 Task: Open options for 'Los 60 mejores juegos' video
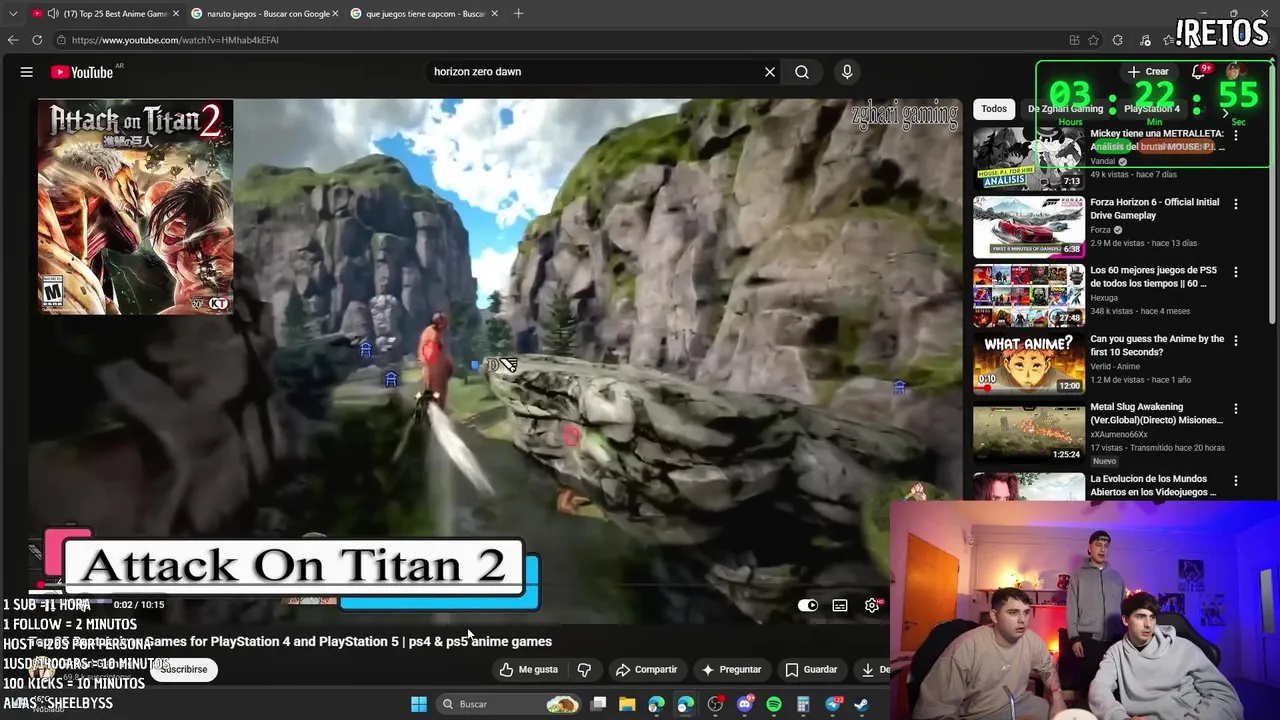click(x=1236, y=272)
